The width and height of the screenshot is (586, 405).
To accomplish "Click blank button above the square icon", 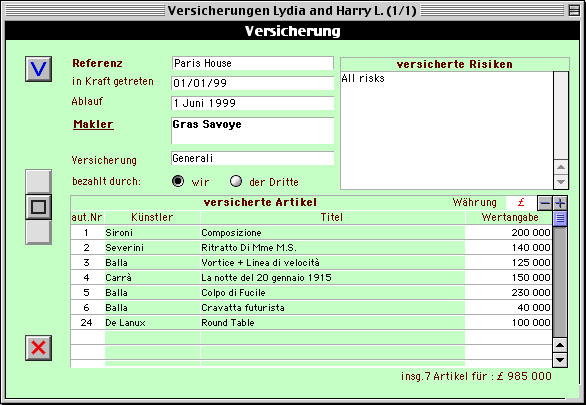I will click(38, 182).
